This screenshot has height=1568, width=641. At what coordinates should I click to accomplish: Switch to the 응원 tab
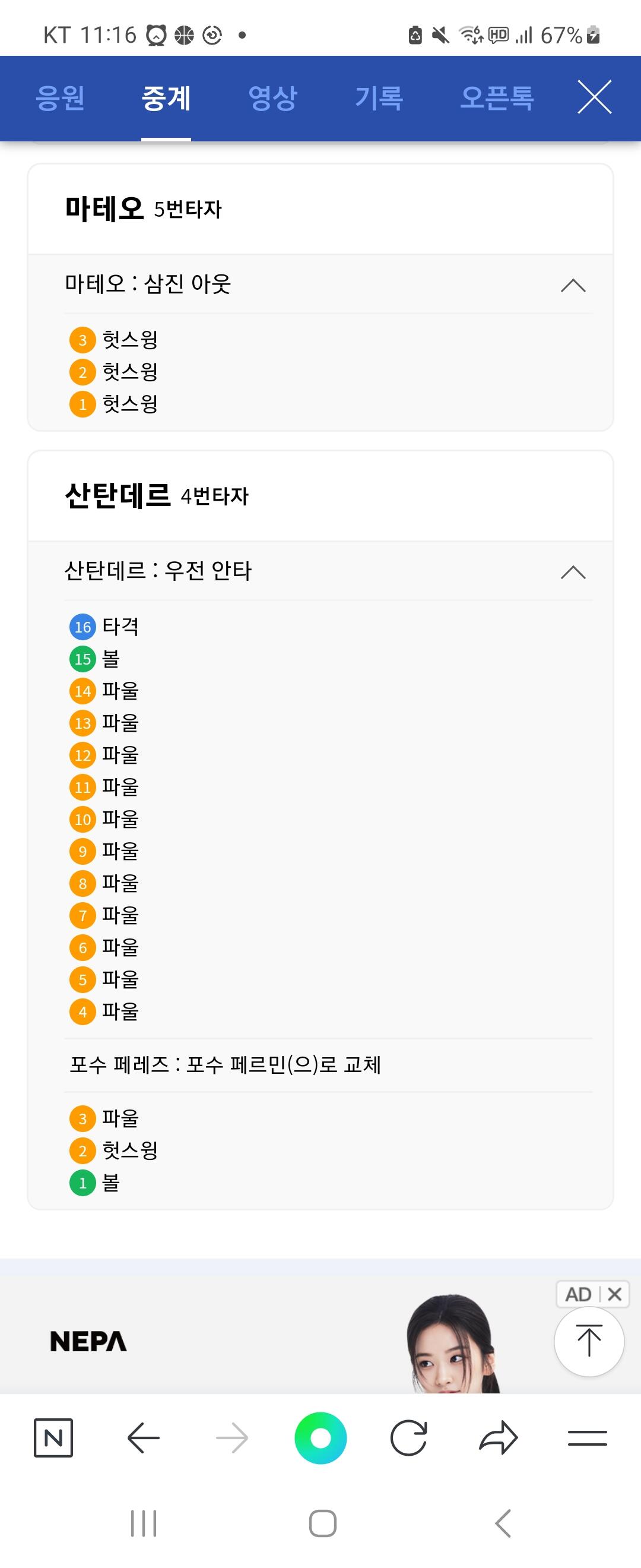pos(59,97)
